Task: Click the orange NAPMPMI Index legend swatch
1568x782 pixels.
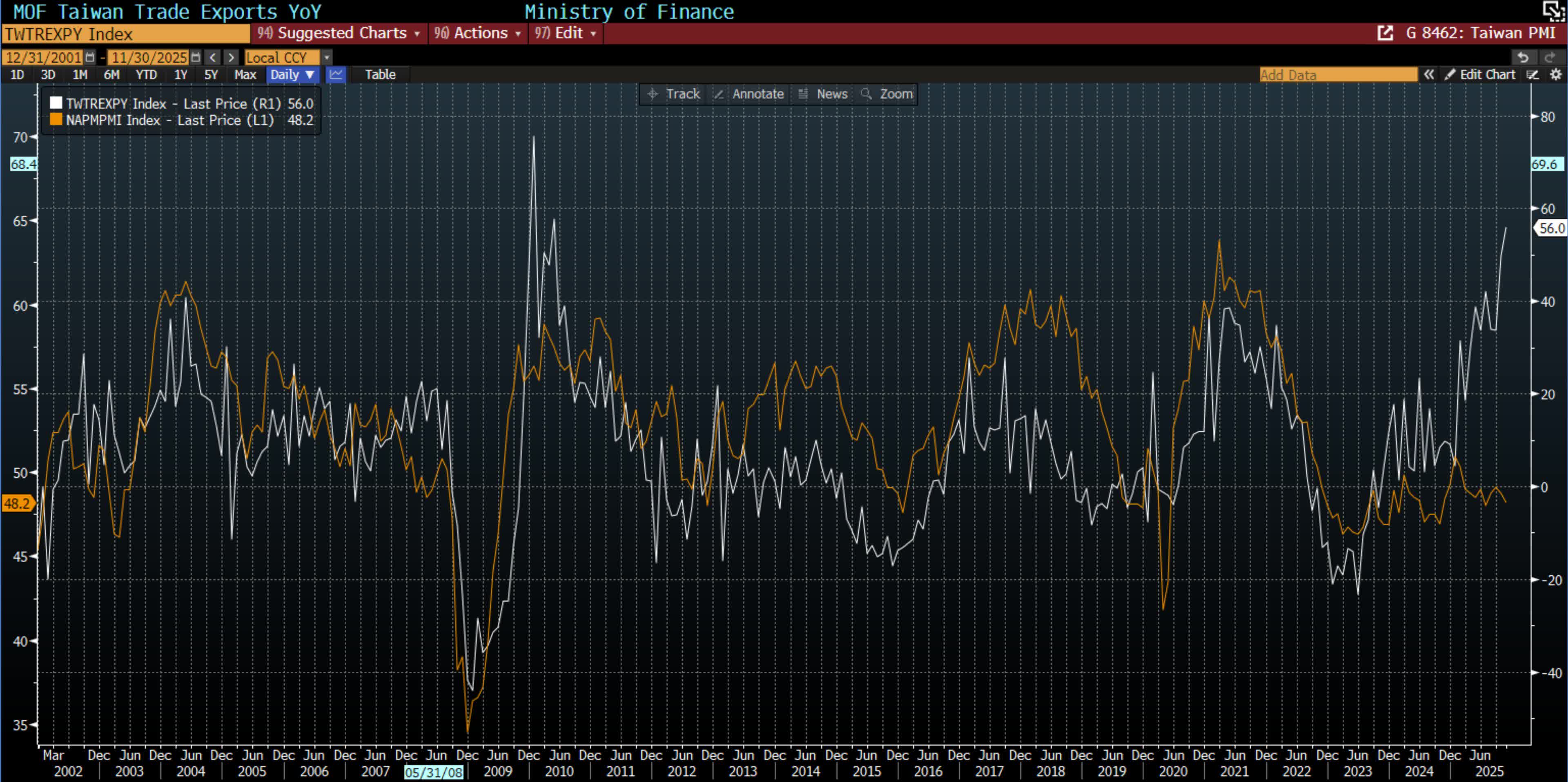Action: (x=56, y=119)
